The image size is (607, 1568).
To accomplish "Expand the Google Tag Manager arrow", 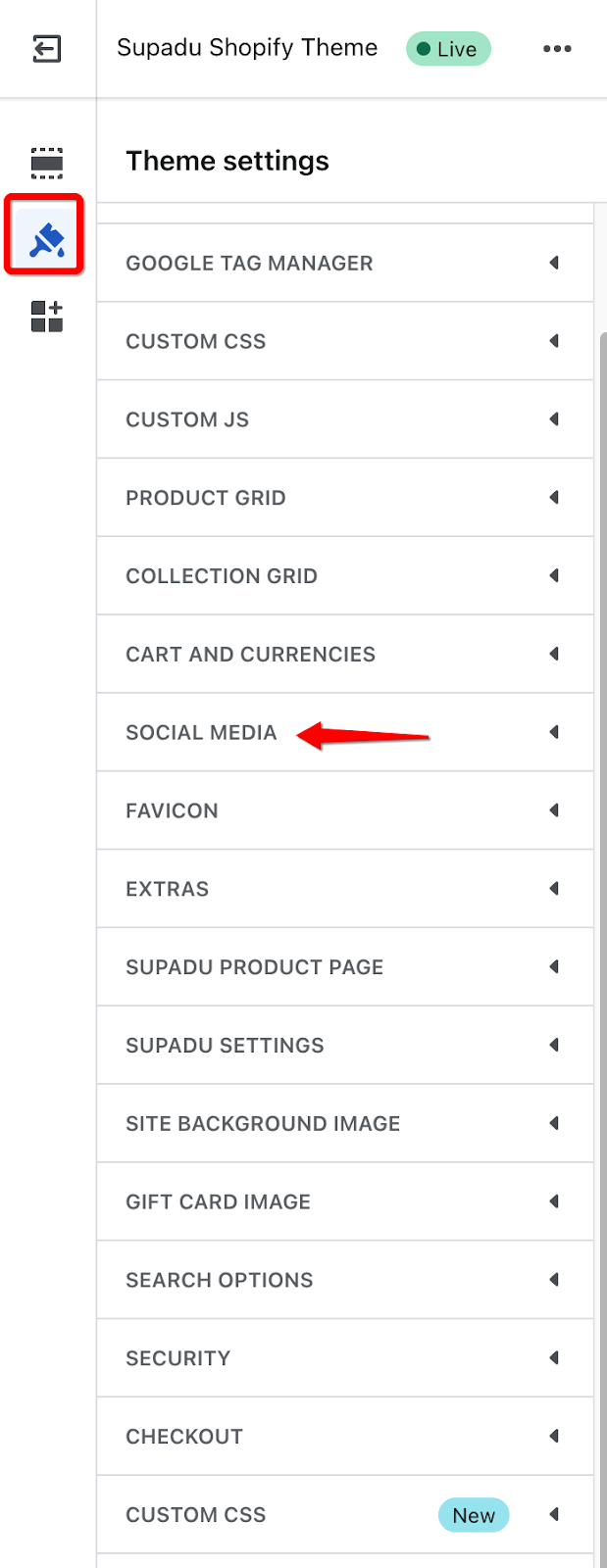I will [x=554, y=263].
